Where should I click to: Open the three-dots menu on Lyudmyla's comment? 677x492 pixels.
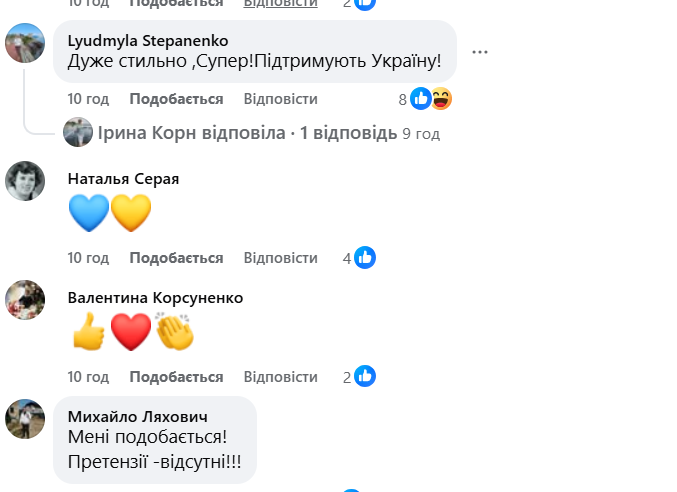tap(480, 52)
